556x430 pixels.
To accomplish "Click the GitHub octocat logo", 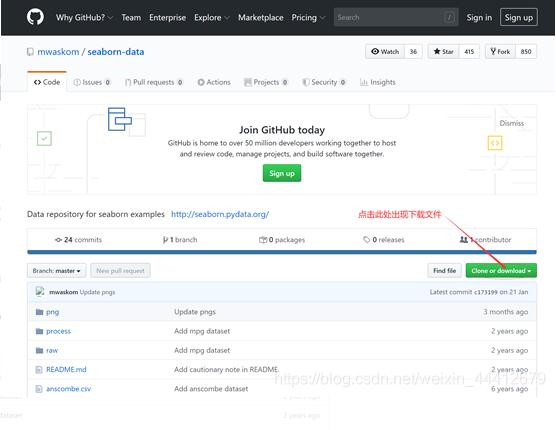I will click(35, 17).
